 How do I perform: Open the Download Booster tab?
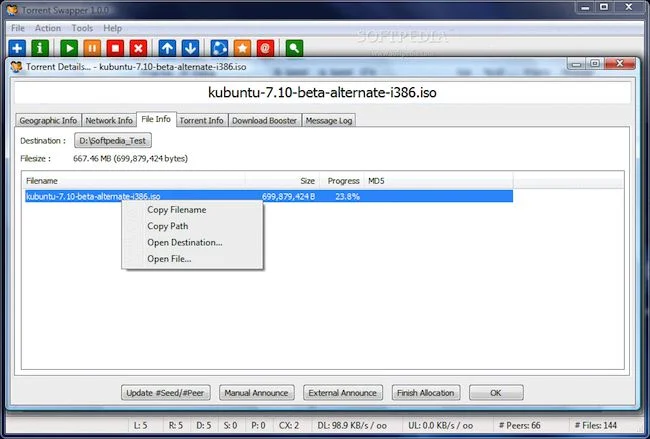[264, 120]
